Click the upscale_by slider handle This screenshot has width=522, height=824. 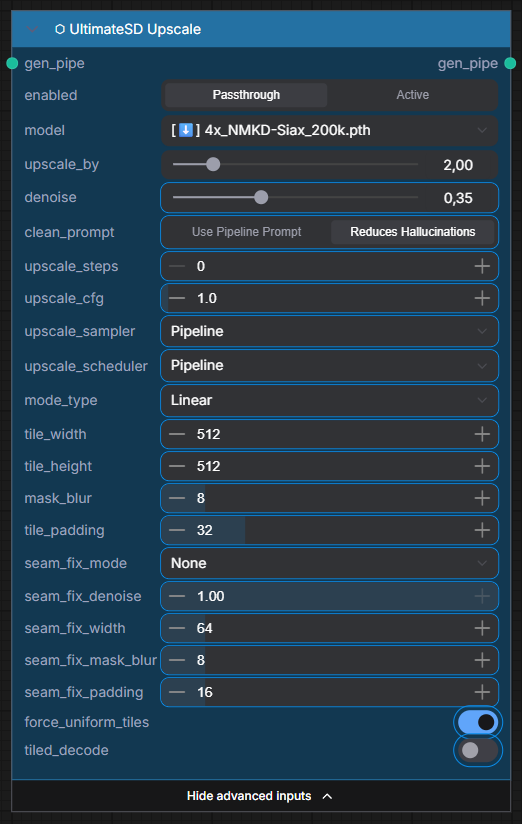tap(213, 164)
